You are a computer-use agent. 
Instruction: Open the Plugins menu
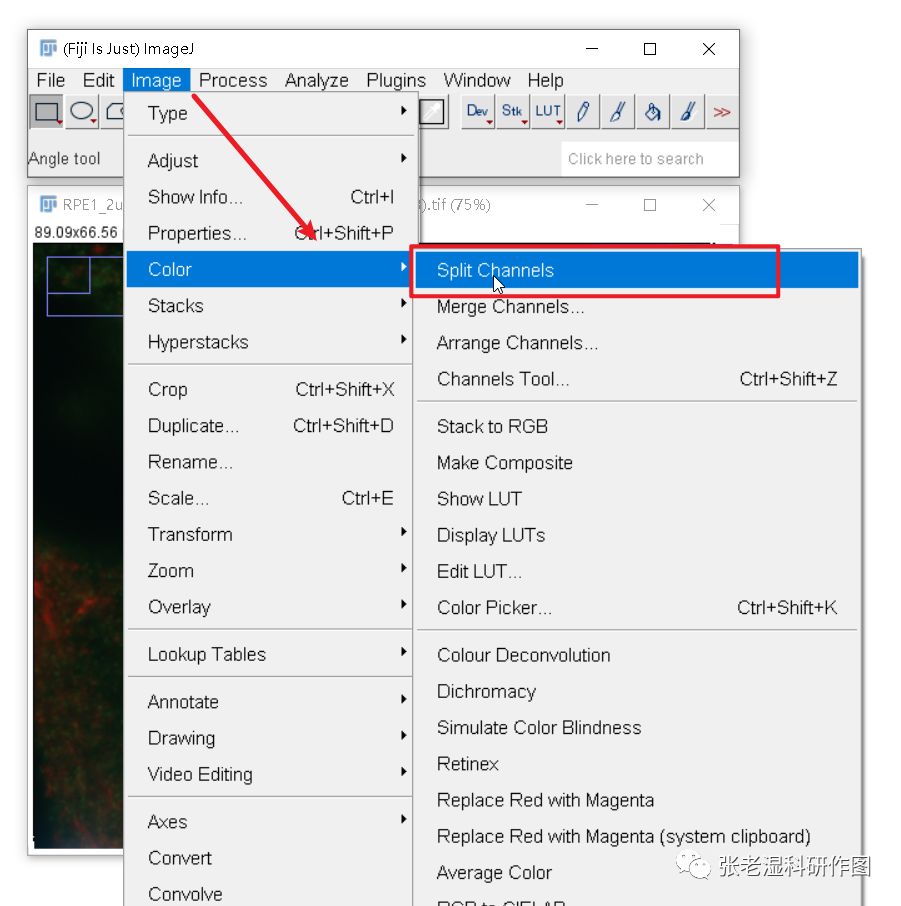click(396, 80)
